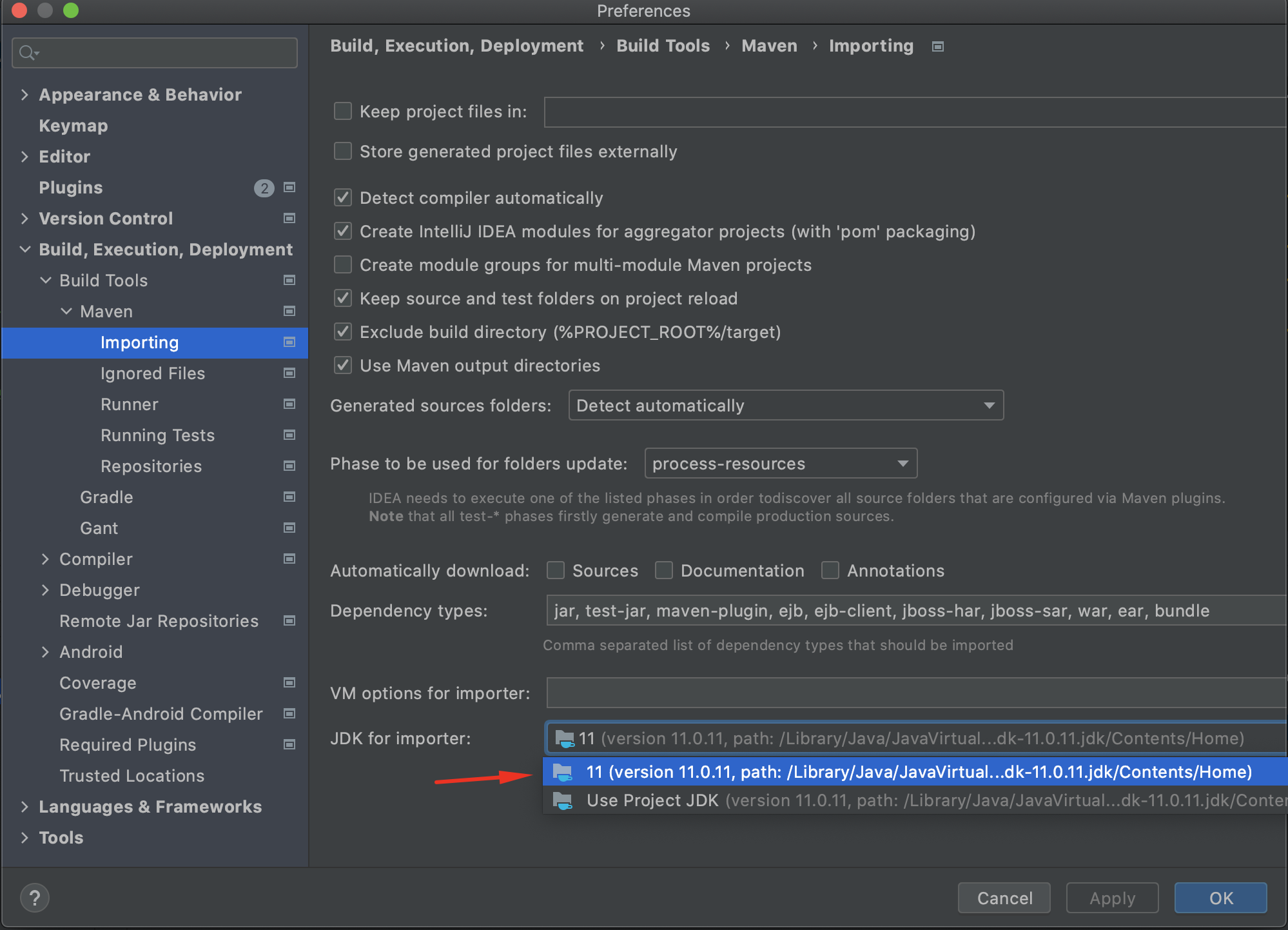Image resolution: width=1288 pixels, height=930 pixels.
Task: Click project-level icon beside Compiler
Action: 289,559
